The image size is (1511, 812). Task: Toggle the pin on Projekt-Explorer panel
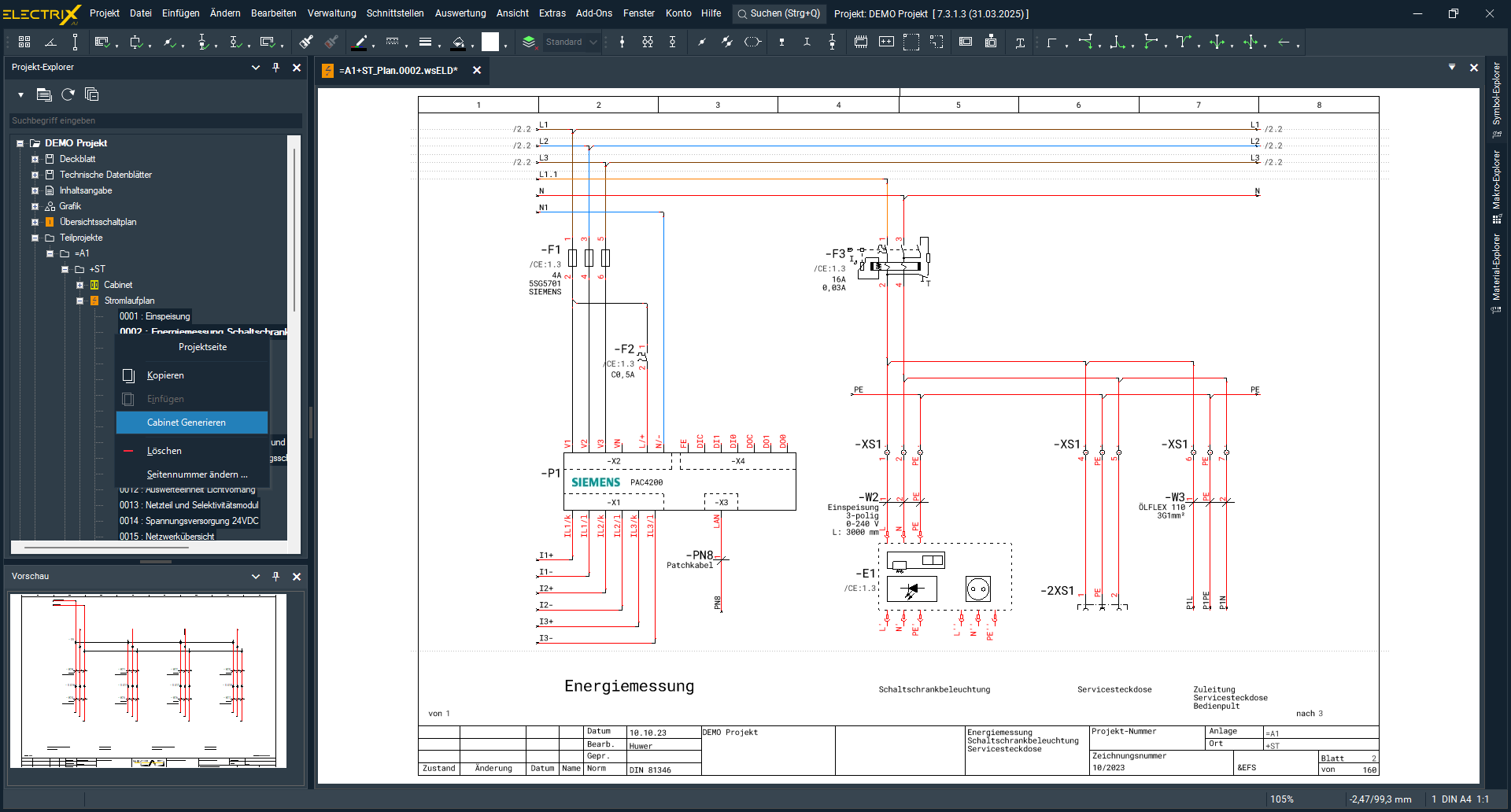click(275, 68)
